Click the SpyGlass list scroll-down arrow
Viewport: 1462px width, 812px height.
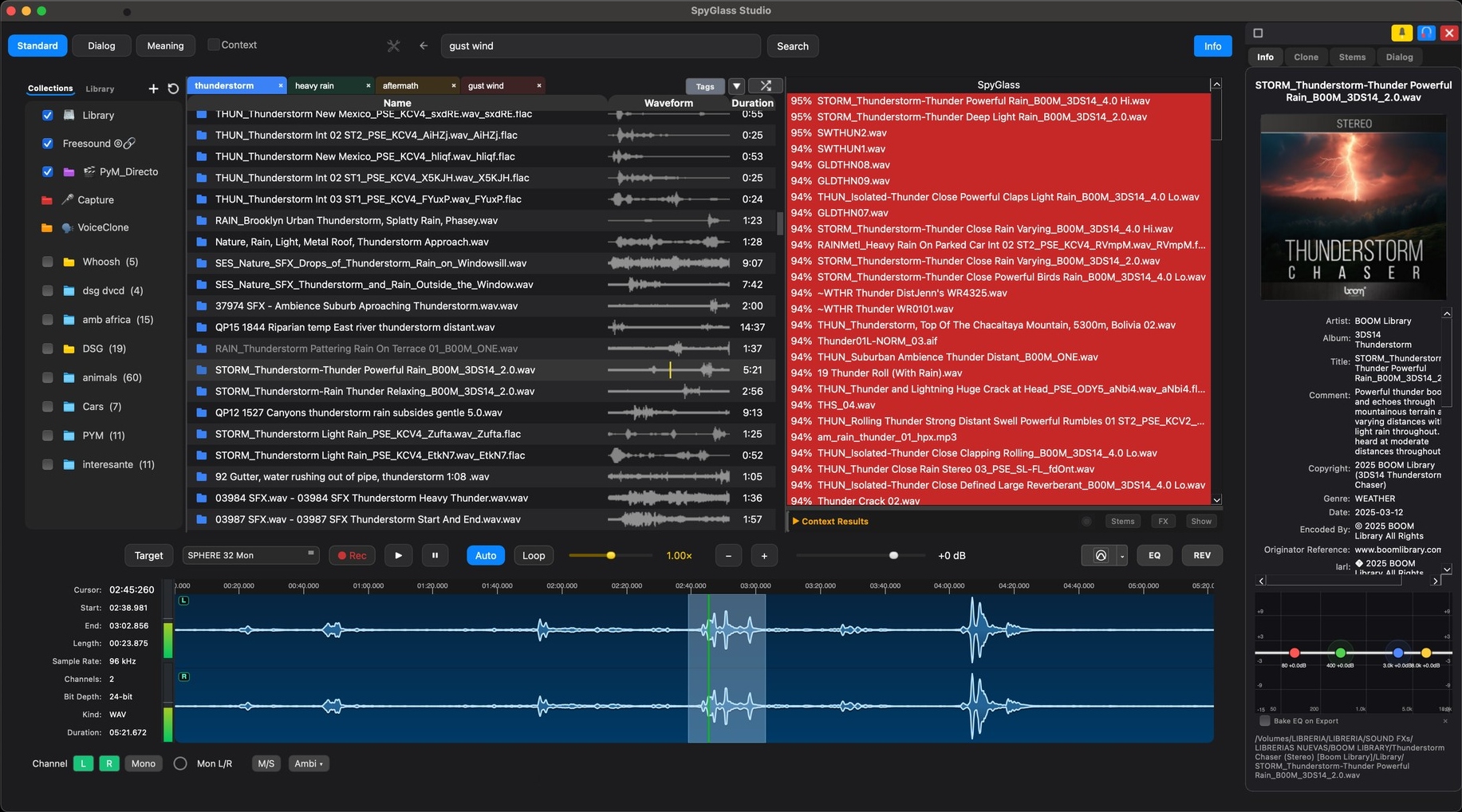tap(1216, 500)
